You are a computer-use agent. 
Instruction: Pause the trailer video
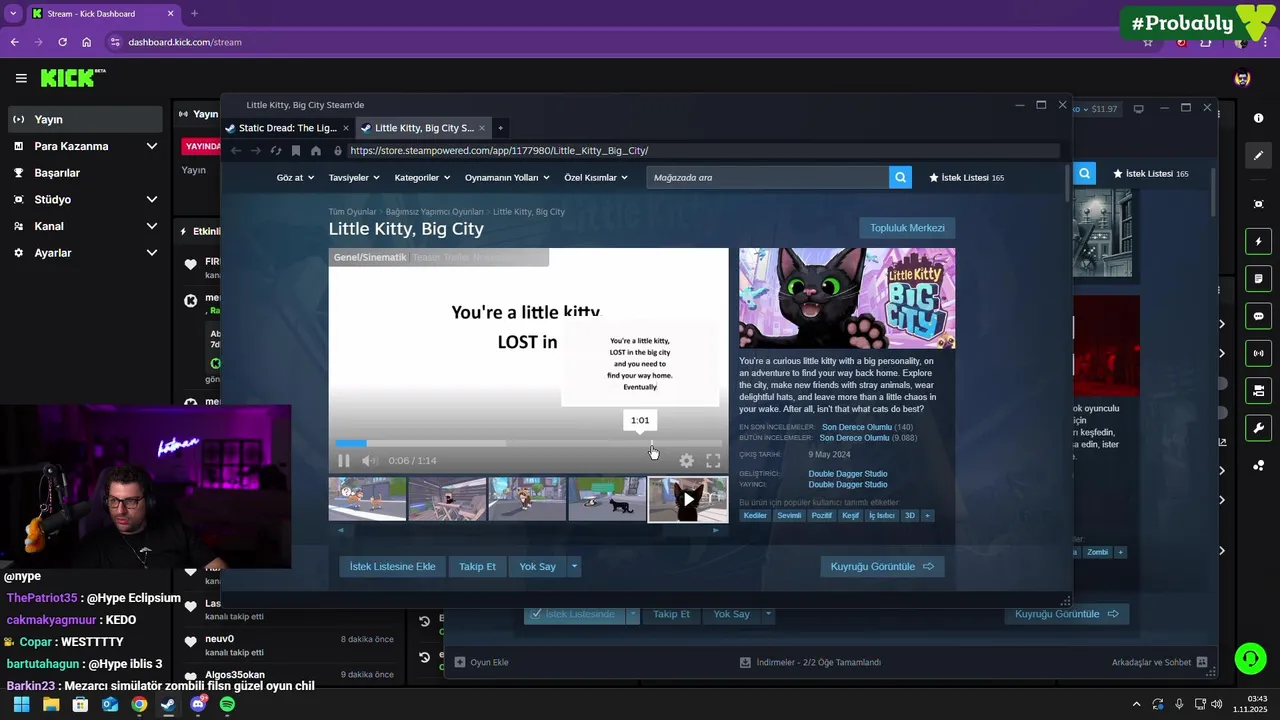(x=344, y=461)
